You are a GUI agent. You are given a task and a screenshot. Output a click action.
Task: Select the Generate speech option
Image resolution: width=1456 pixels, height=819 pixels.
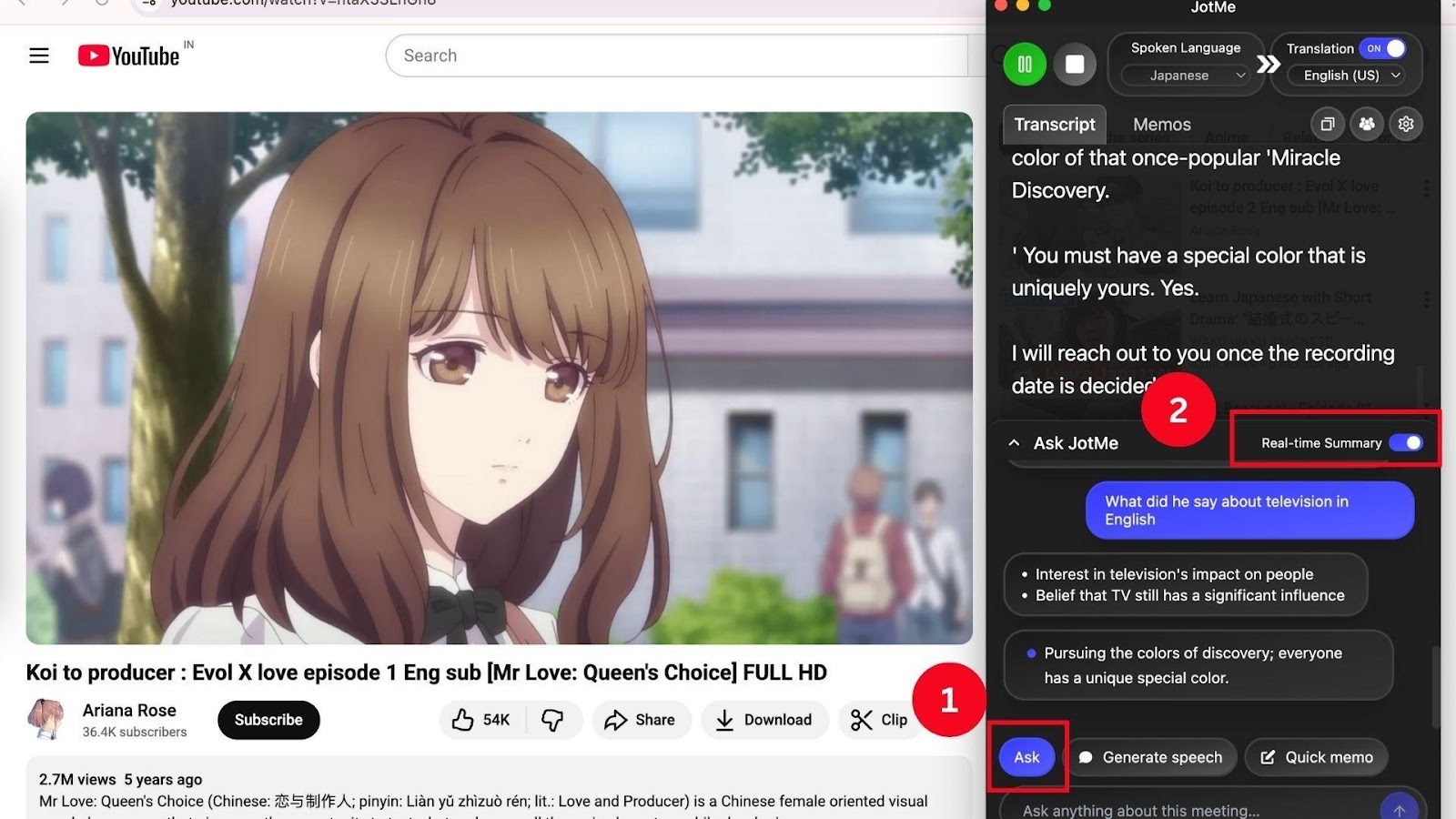click(1151, 756)
